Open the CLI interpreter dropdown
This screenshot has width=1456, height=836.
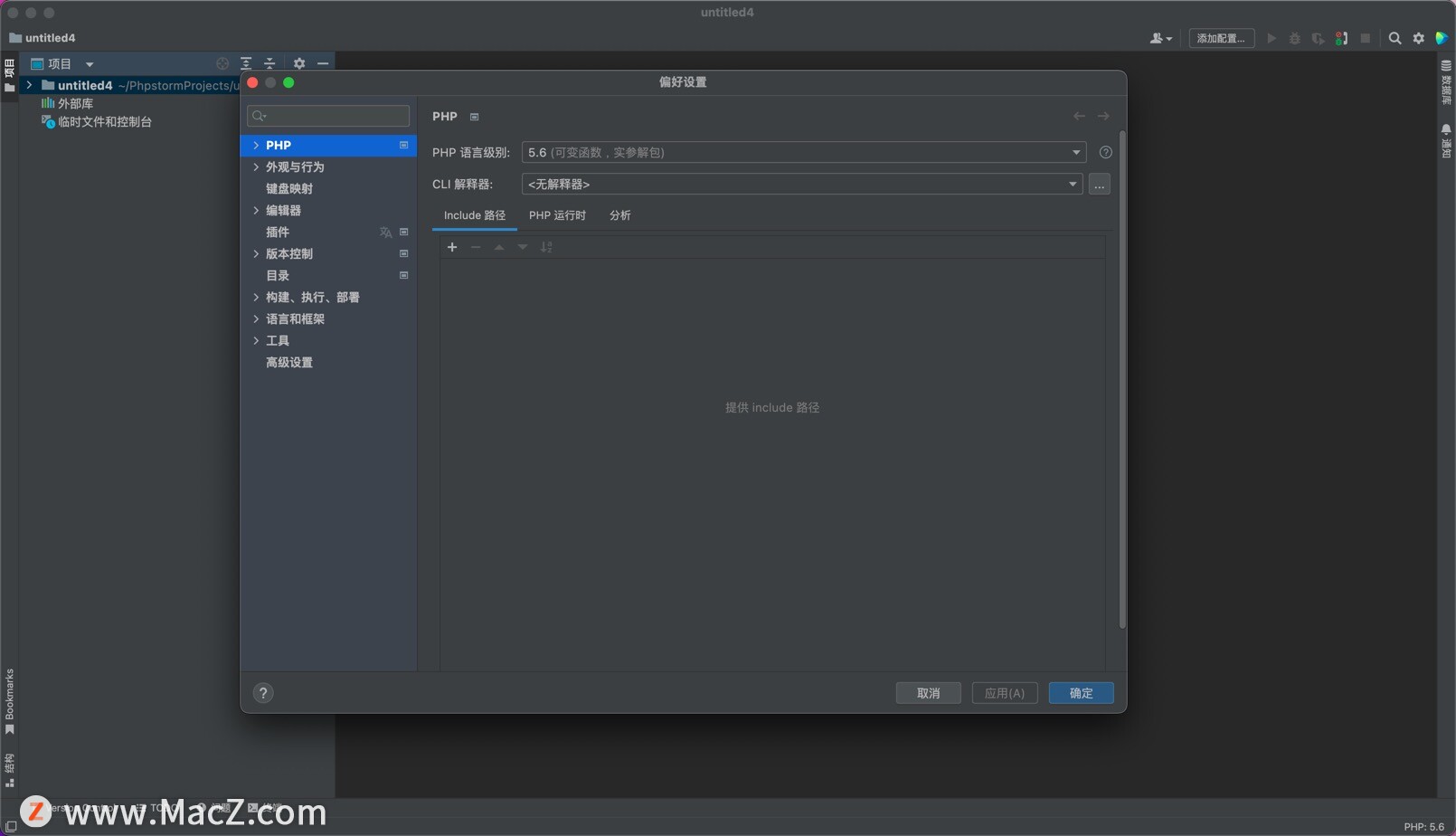click(802, 184)
